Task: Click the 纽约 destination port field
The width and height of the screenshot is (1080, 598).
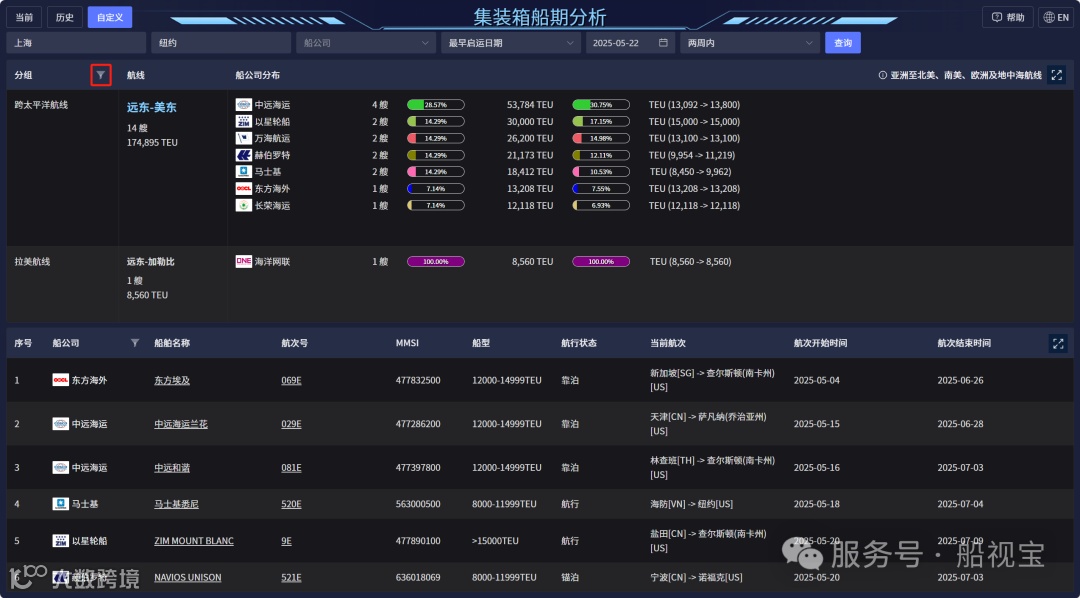Action: [221, 43]
